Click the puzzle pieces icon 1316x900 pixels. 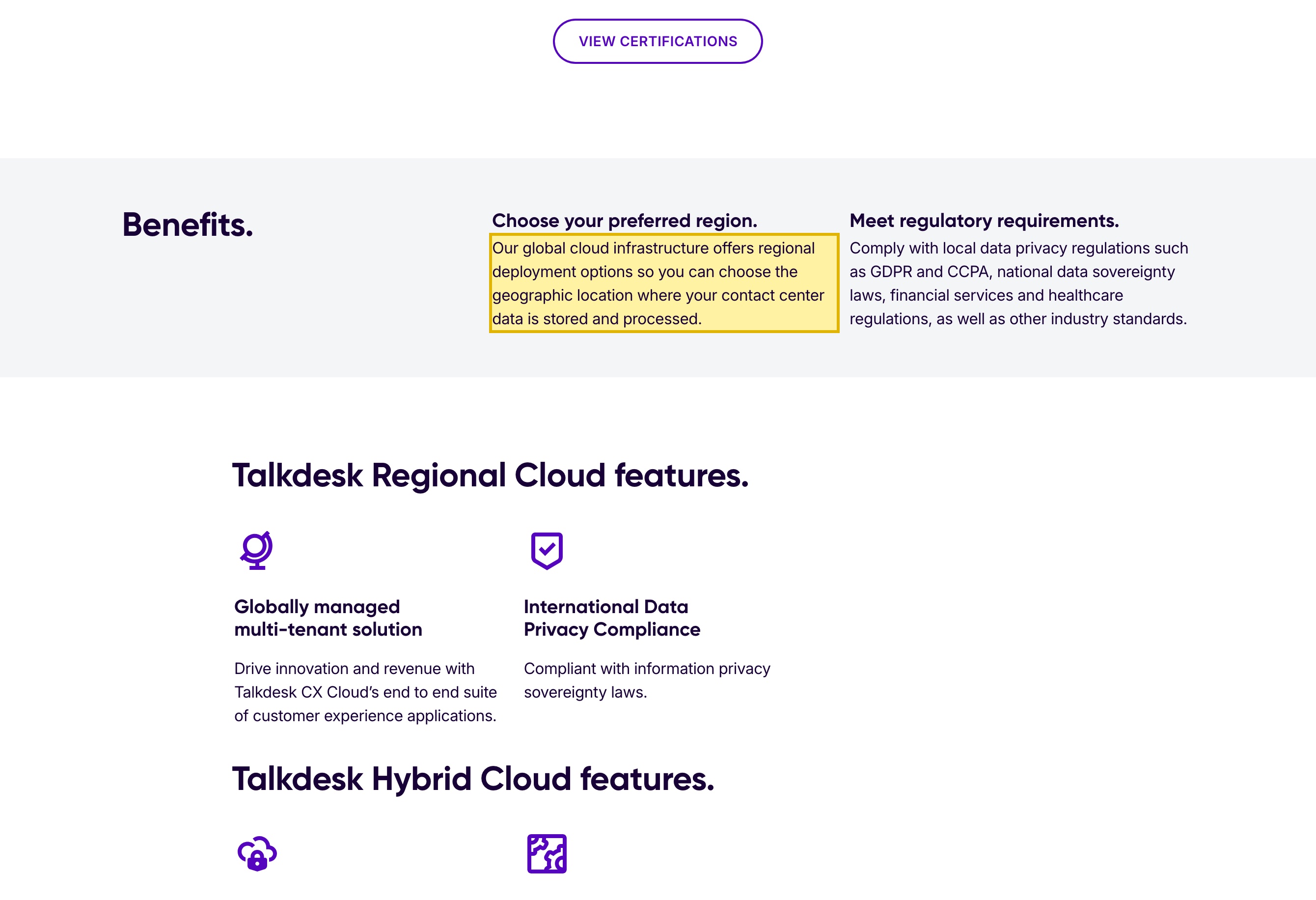[547, 853]
